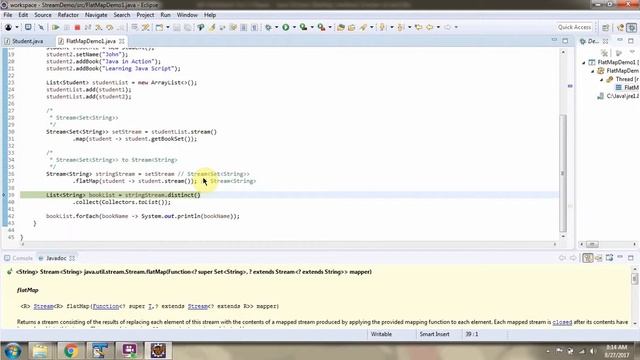Image resolution: width=640 pixels, height=360 pixels.
Task: Open the Refactor menu
Action: 68,15
